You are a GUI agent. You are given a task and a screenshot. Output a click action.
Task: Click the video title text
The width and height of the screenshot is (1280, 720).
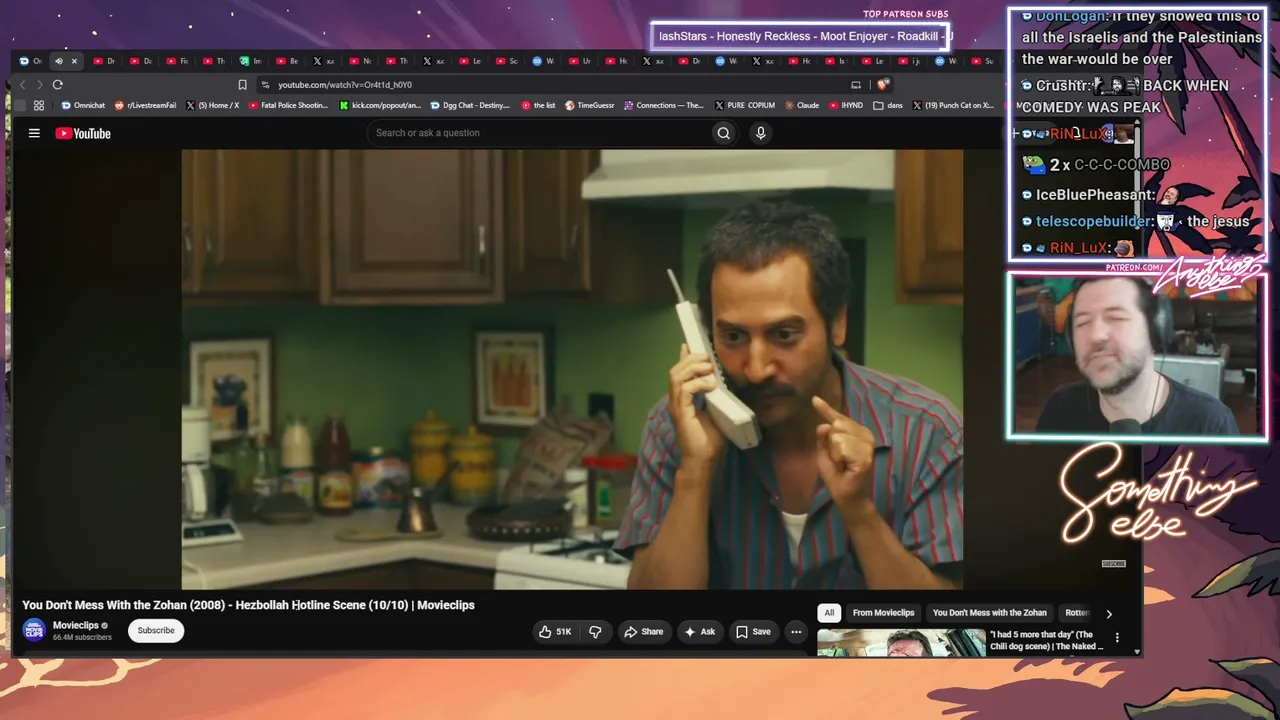point(248,605)
